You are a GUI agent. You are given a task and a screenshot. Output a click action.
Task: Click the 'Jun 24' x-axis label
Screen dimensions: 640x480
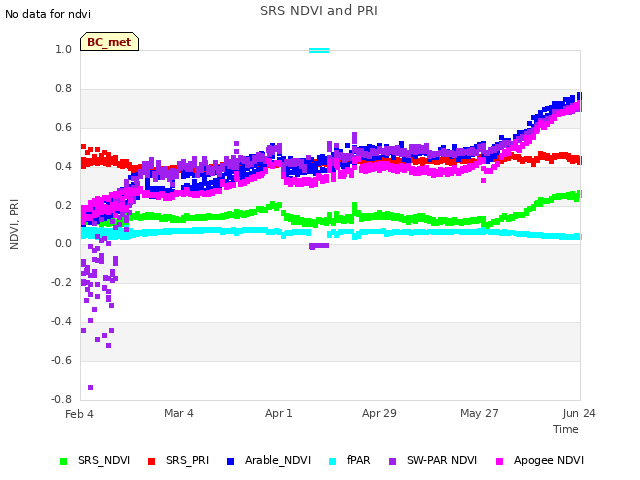point(579,413)
